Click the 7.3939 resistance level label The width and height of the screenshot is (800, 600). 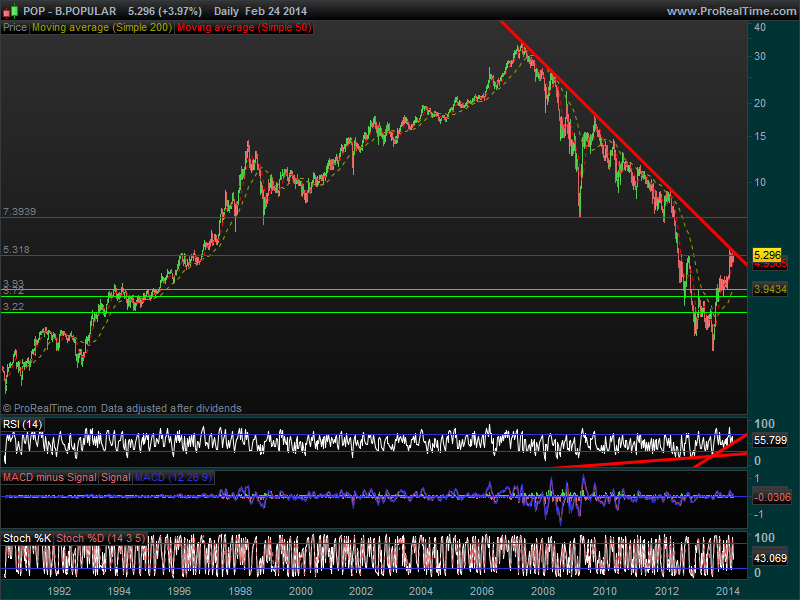tap(19, 212)
